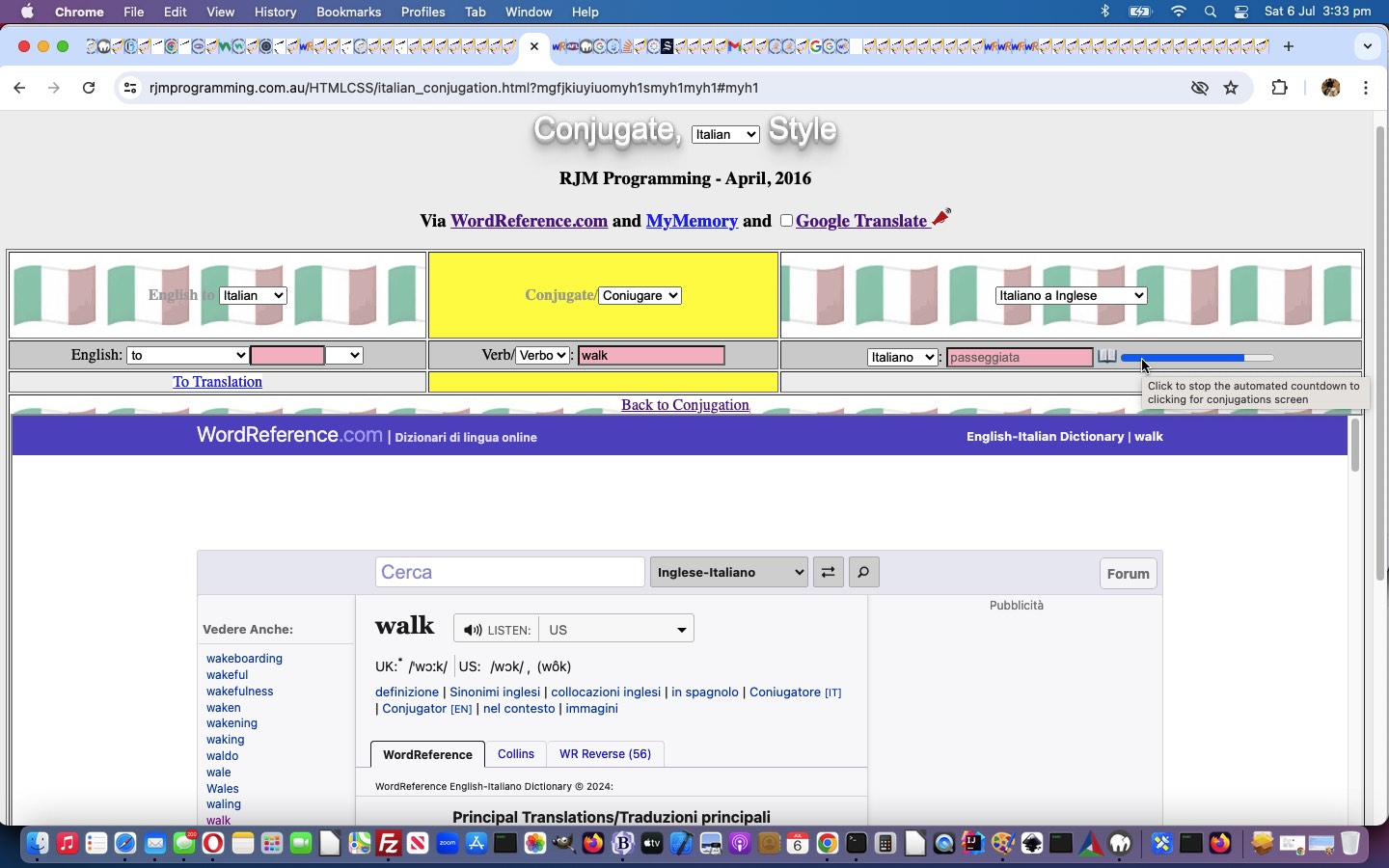Open the tab search chevron in Chrome
This screenshot has height=868, width=1389.
coord(1367,46)
